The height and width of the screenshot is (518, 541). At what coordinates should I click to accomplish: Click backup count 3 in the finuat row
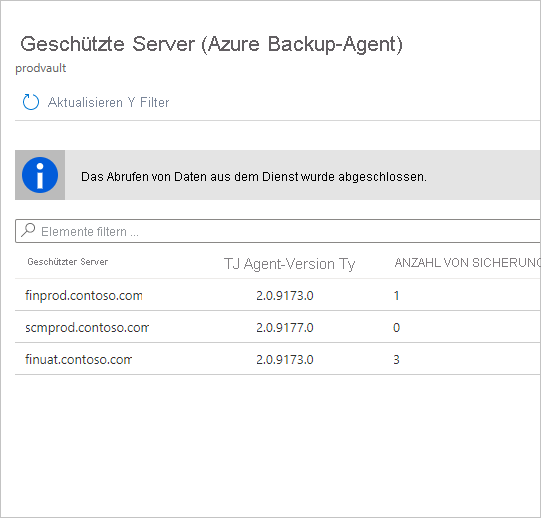(396, 360)
